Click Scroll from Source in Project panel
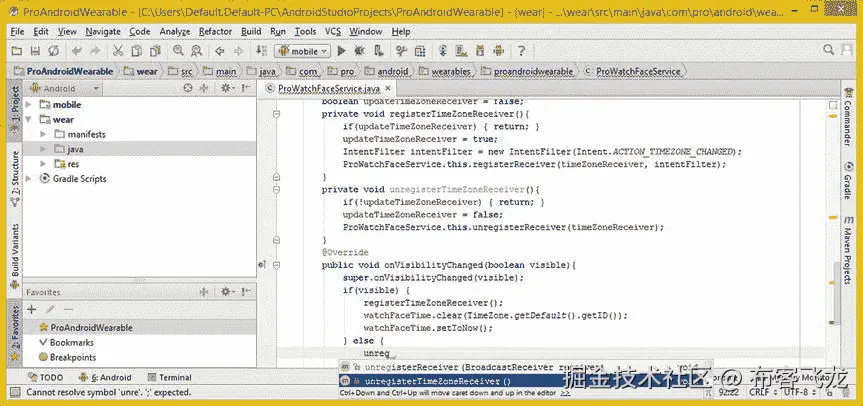Image resolution: width=863 pixels, height=406 pixels. coord(188,88)
